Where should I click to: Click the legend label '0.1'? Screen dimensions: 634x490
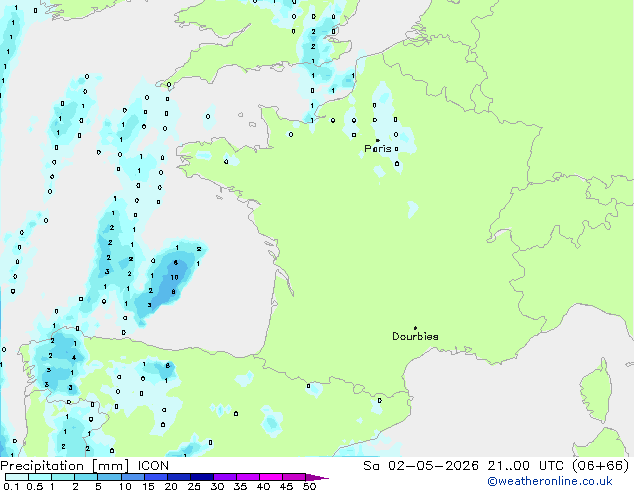click(x=11, y=486)
